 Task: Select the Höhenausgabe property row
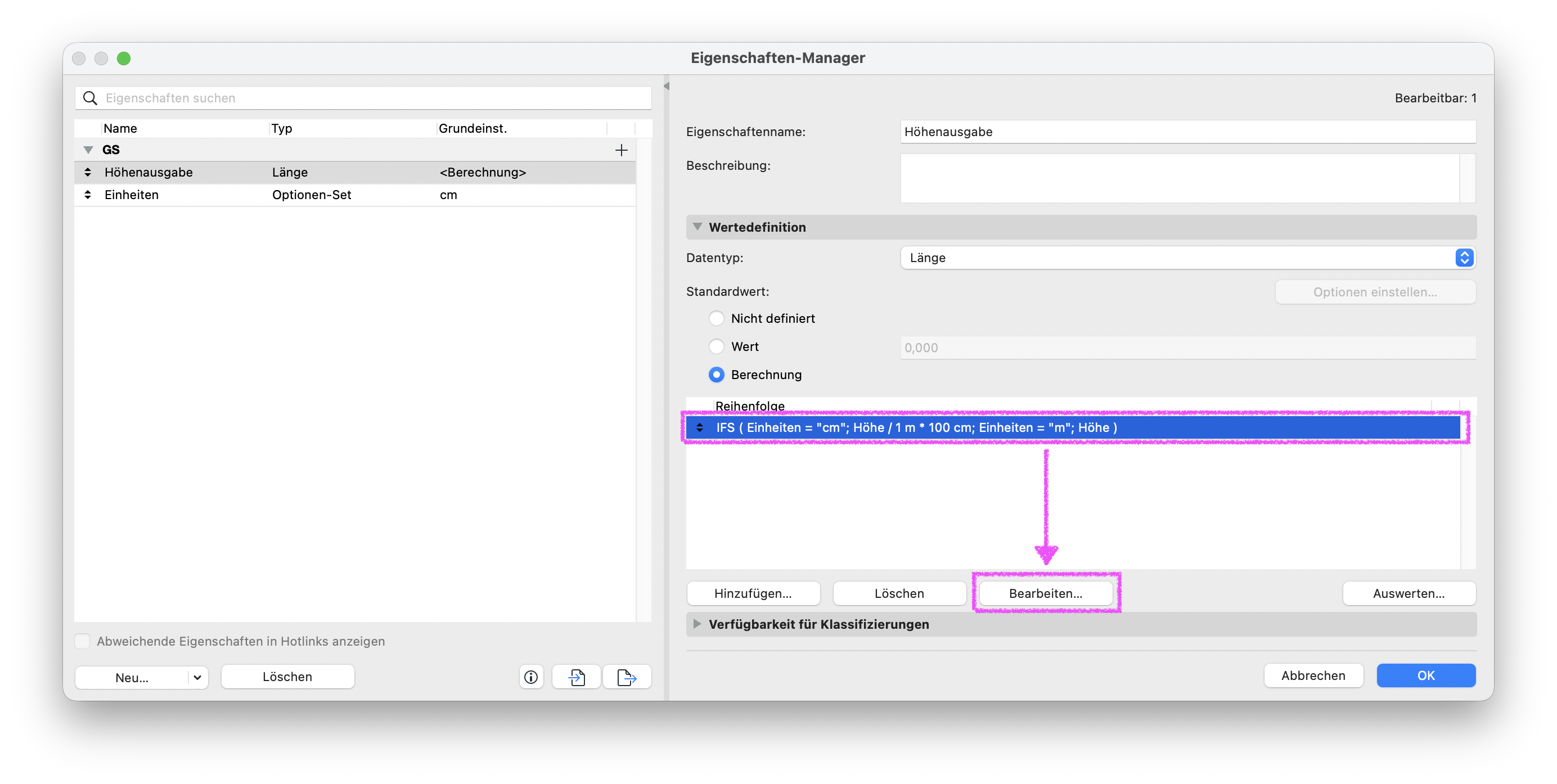355,172
